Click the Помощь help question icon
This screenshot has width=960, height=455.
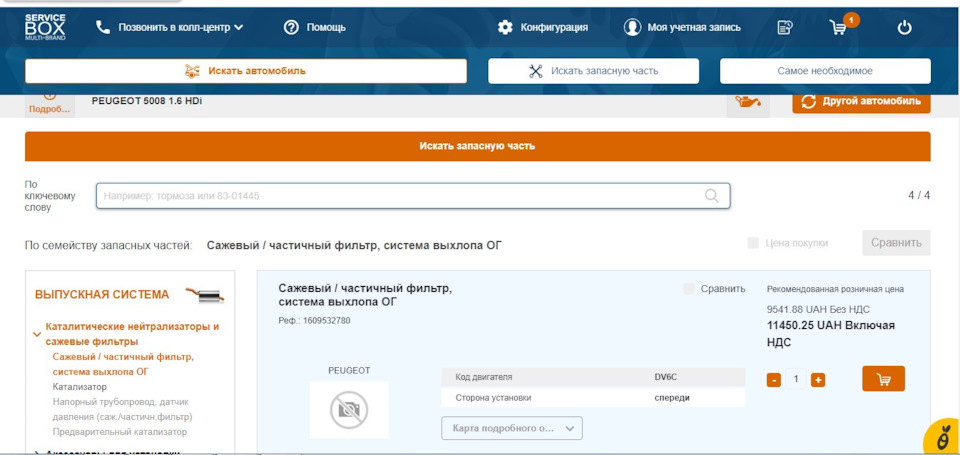291,27
